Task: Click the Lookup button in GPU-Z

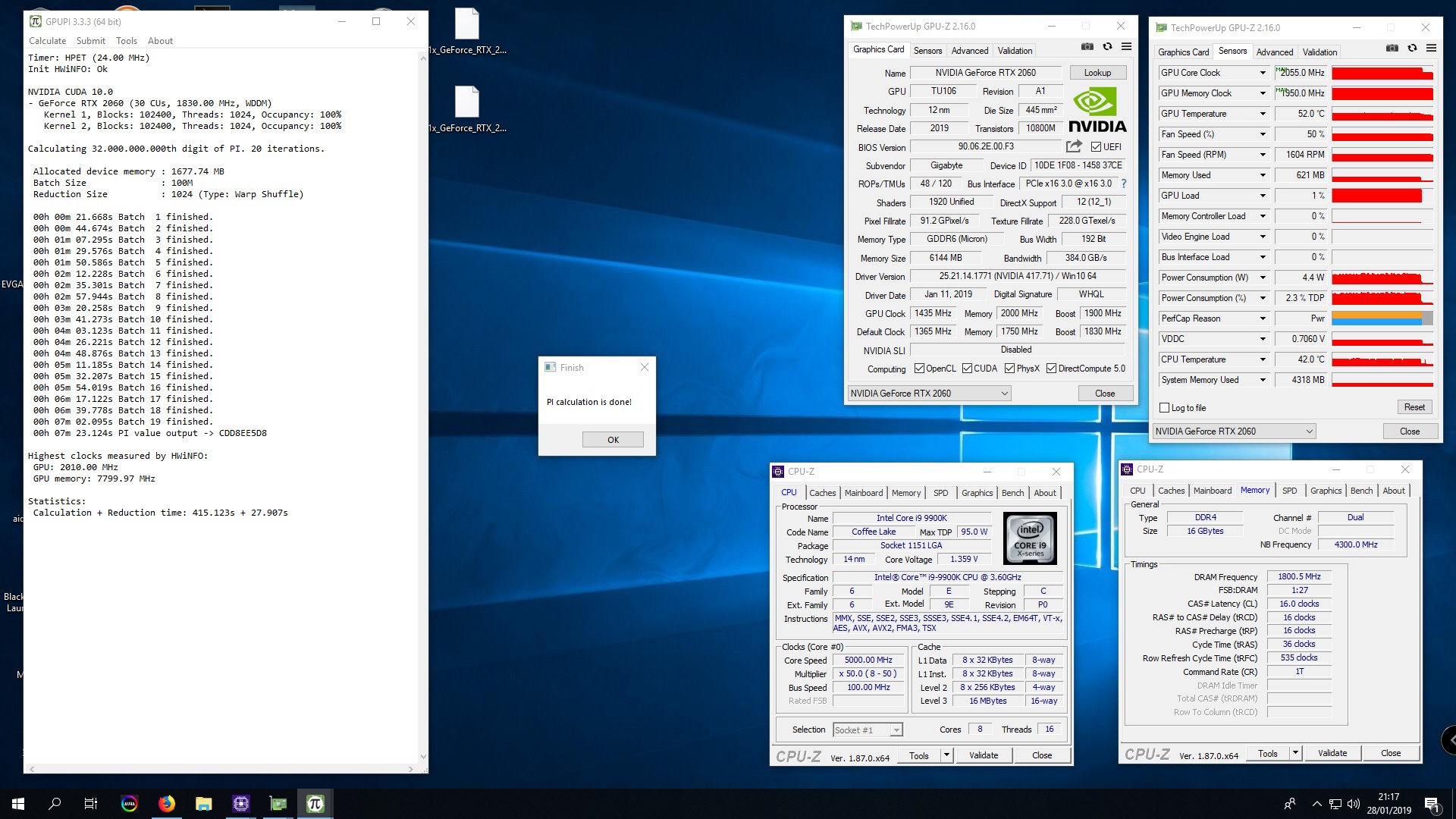Action: (1097, 73)
